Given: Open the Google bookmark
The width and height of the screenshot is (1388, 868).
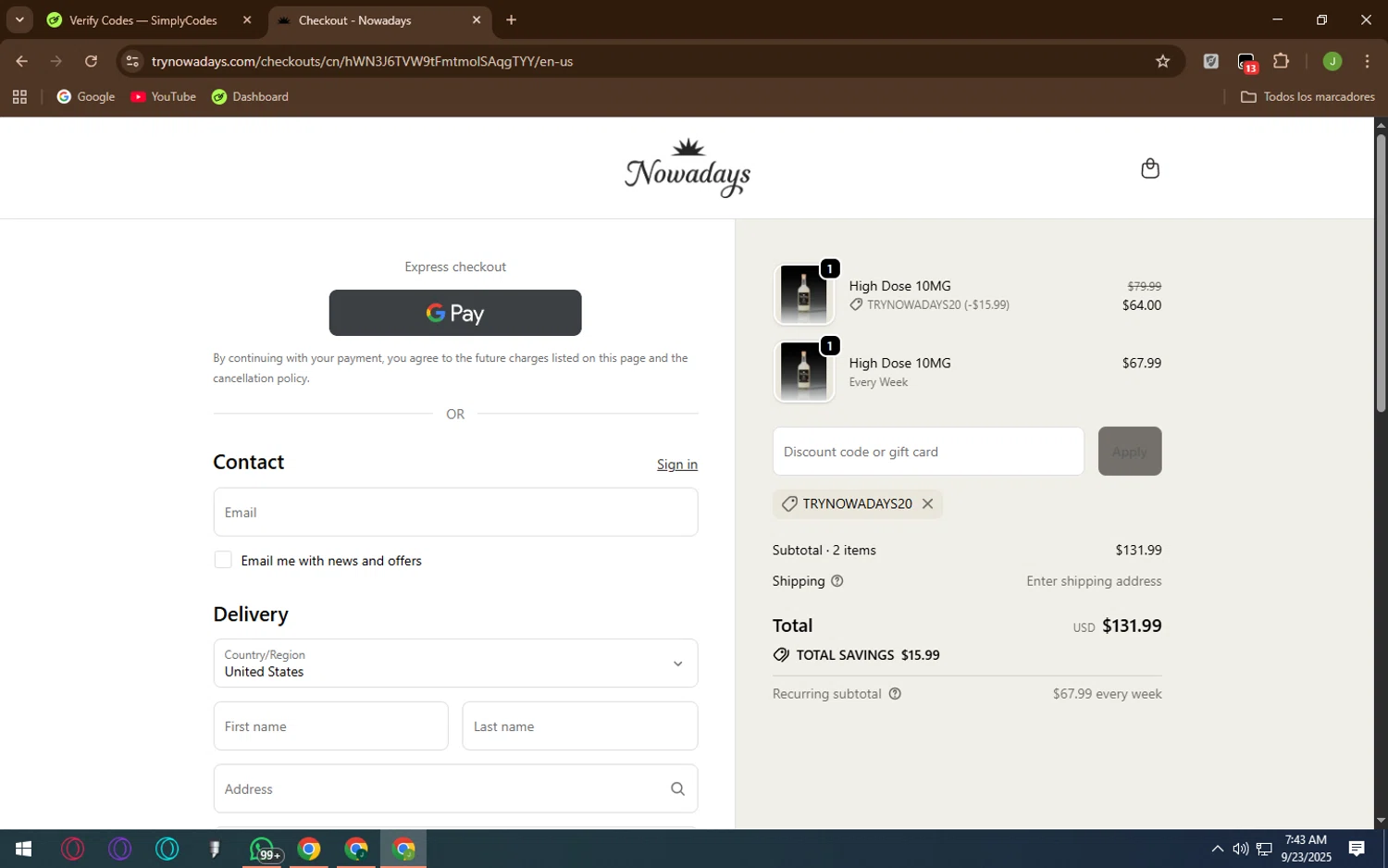Looking at the screenshot, I should 86,97.
